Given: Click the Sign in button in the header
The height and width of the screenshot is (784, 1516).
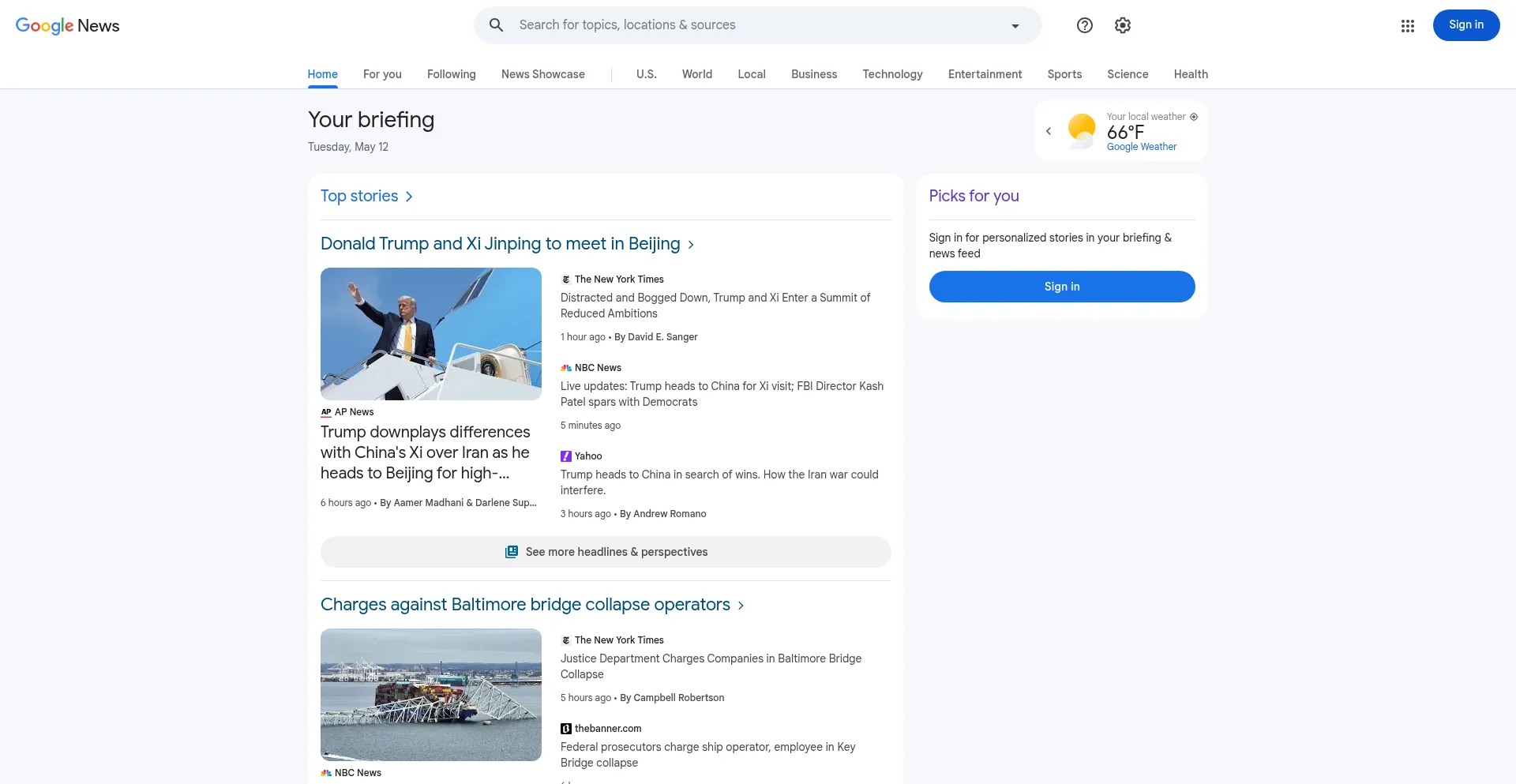Looking at the screenshot, I should (x=1466, y=25).
